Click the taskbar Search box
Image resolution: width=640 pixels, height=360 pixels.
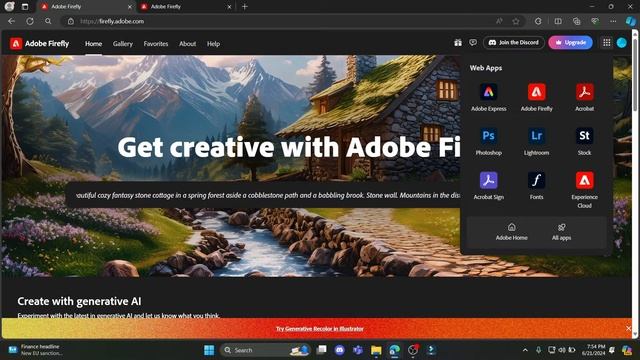(x=265, y=350)
